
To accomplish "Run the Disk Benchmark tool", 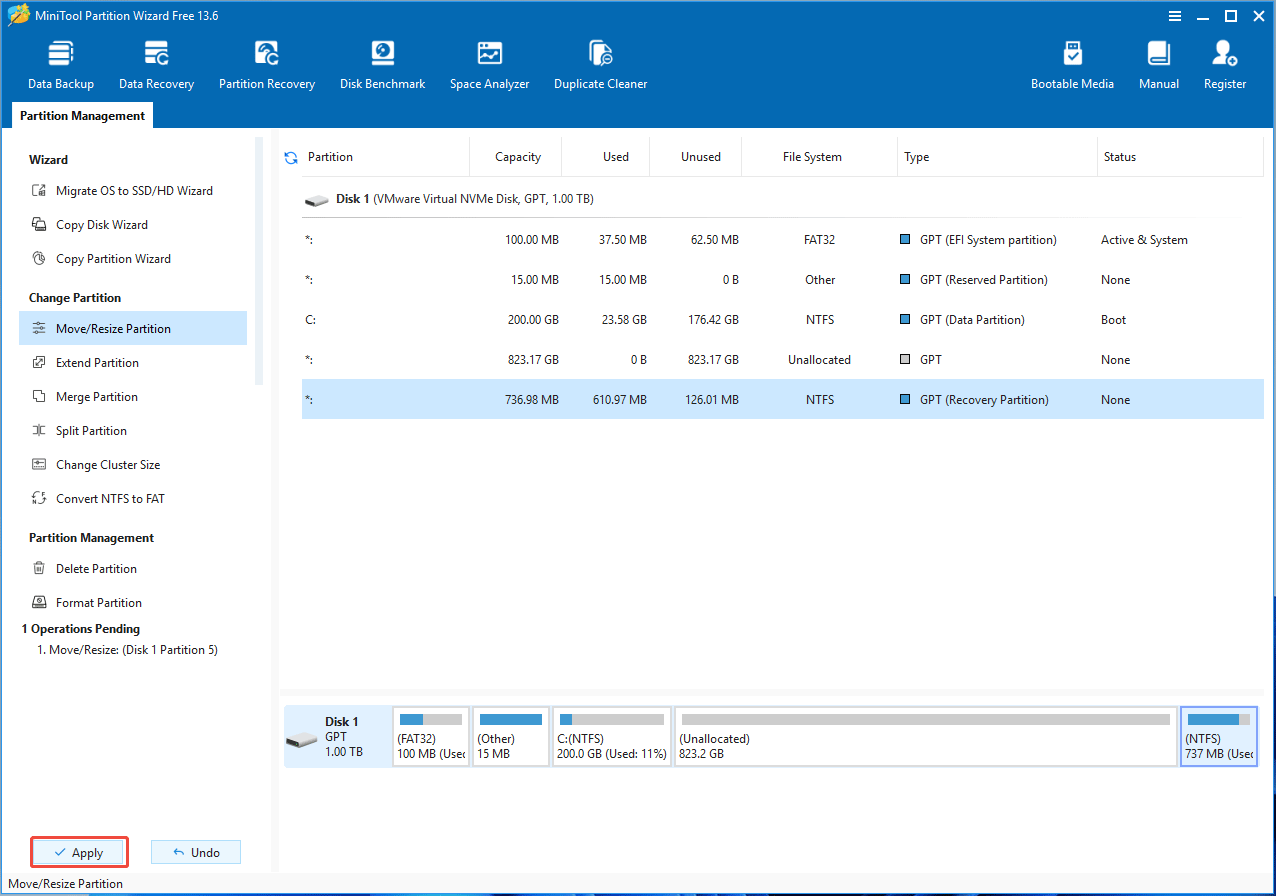I will click(382, 62).
